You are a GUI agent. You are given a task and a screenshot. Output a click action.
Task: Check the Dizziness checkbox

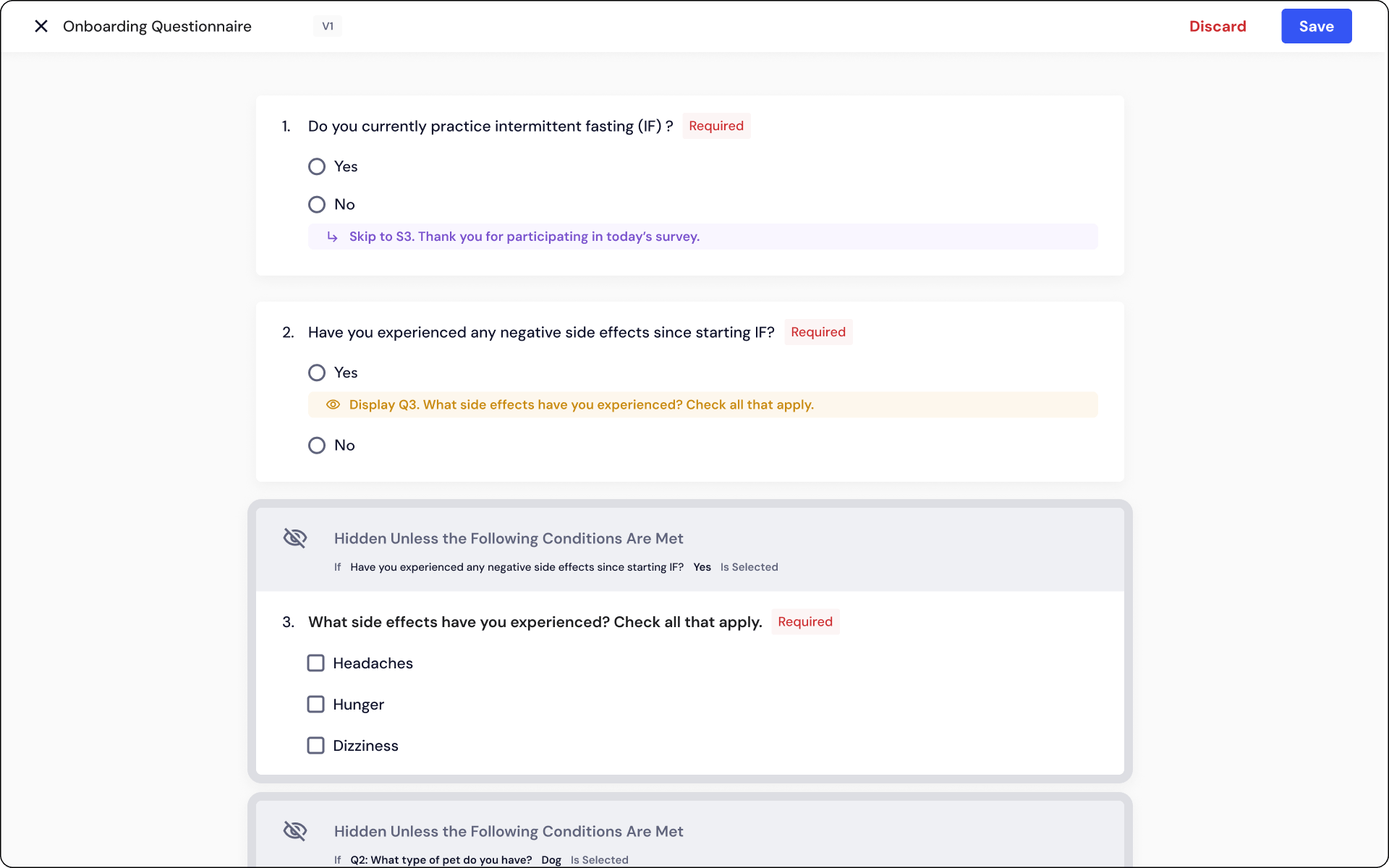coord(315,746)
